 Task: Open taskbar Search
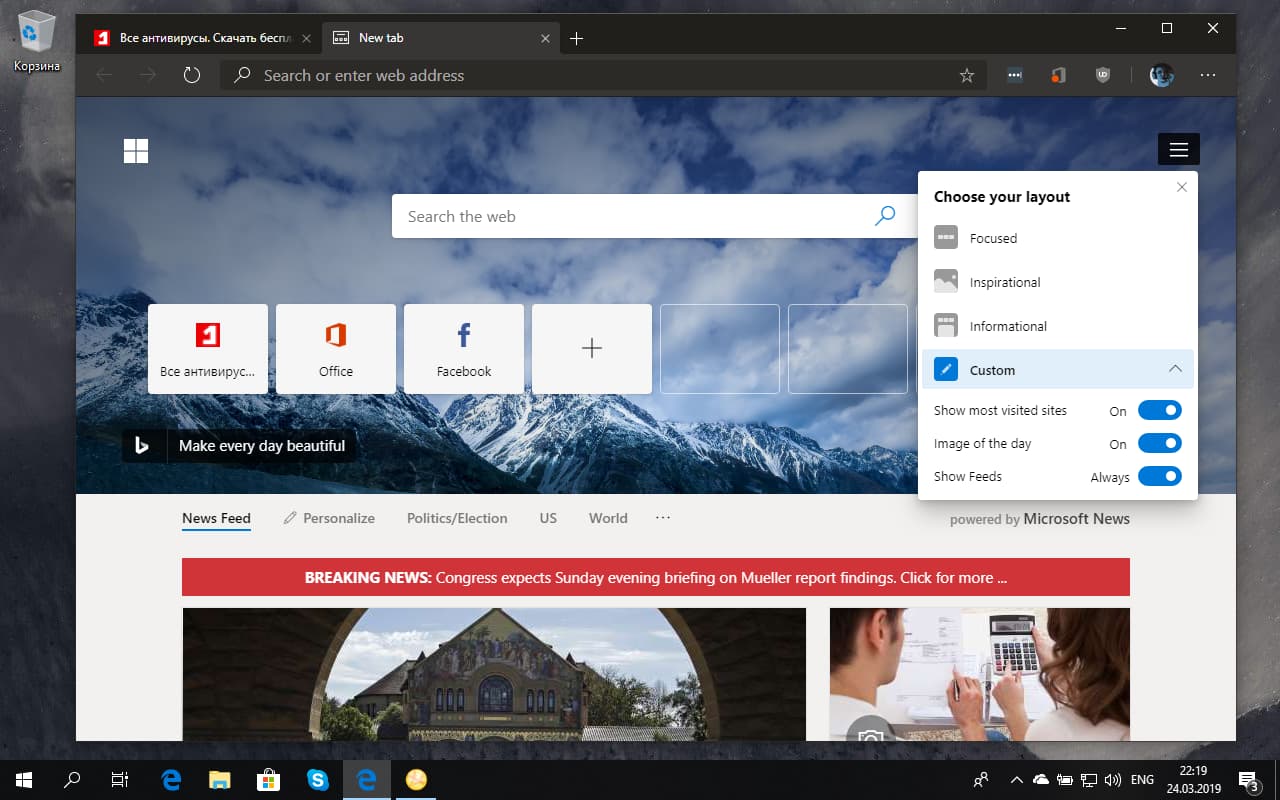(x=72, y=780)
